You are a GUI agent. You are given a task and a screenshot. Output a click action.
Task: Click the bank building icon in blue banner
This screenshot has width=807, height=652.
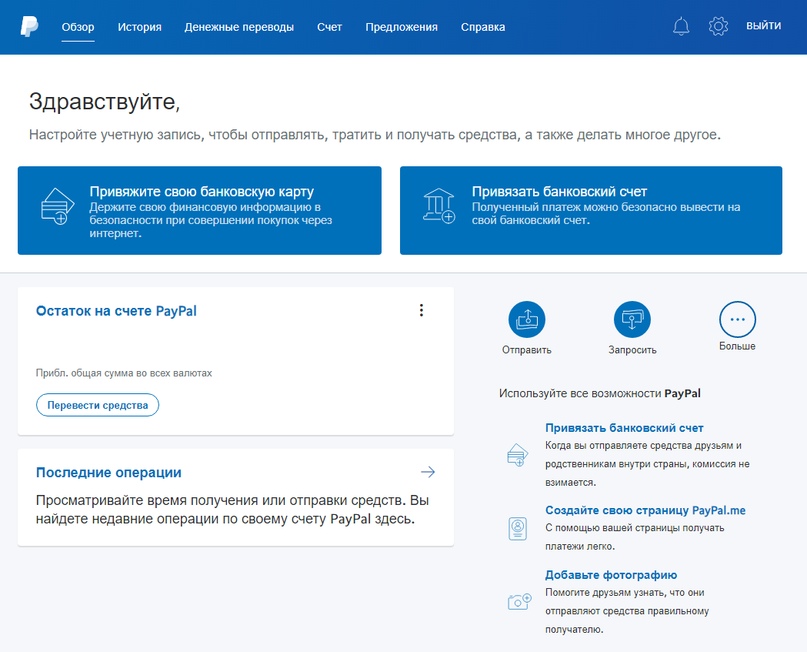pos(438,205)
